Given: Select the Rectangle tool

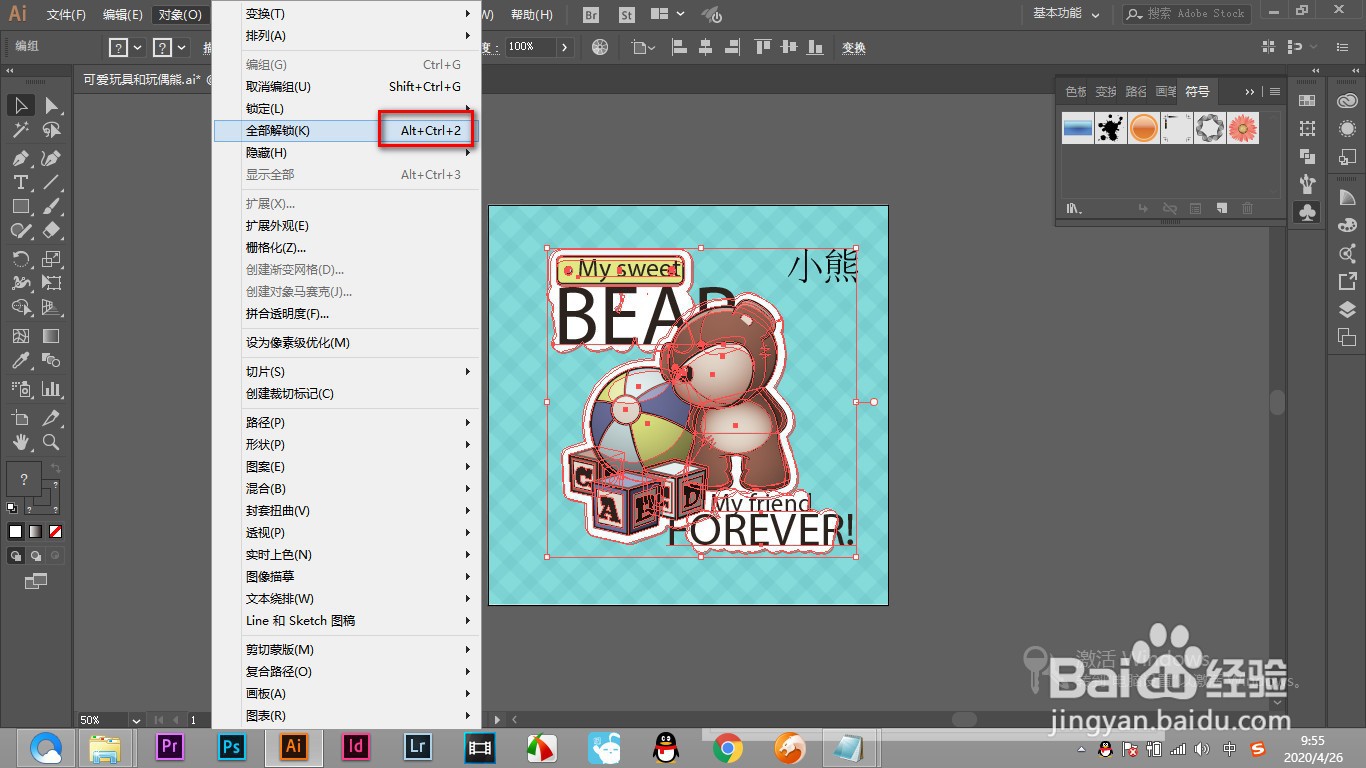Looking at the screenshot, I should click(21, 206).
